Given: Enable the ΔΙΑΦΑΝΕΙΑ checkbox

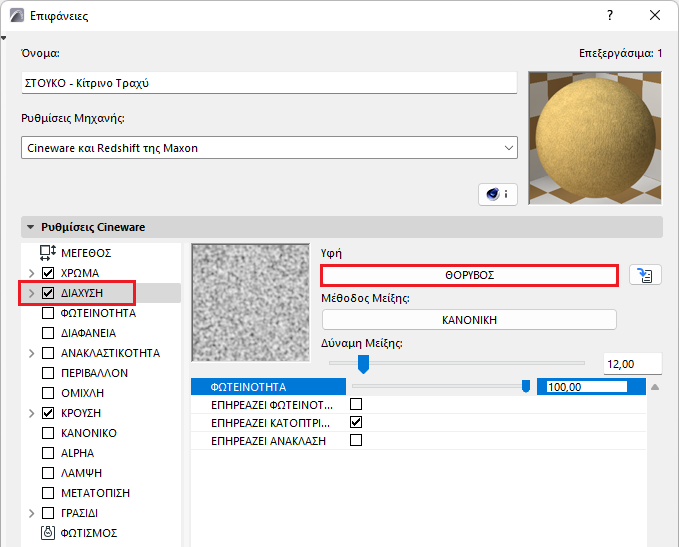Looking at the screenshot, I should pyautogui.click(x=48, y=333).
